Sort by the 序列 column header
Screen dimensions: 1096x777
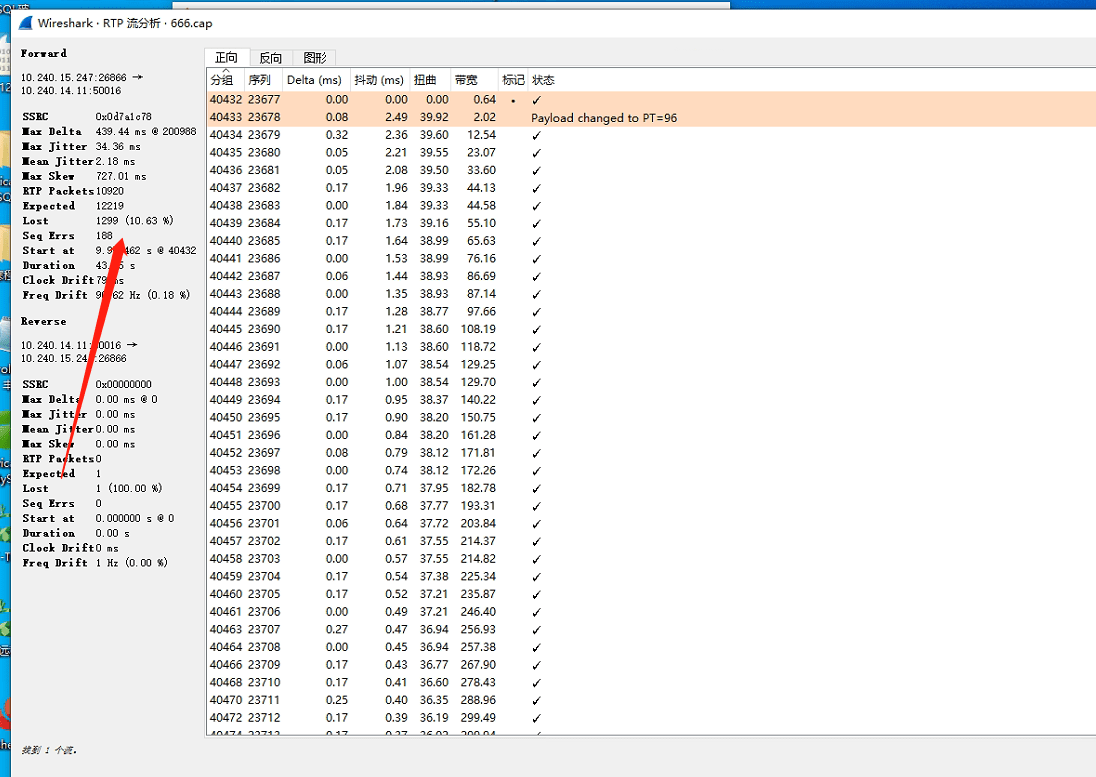pos(263,80)
